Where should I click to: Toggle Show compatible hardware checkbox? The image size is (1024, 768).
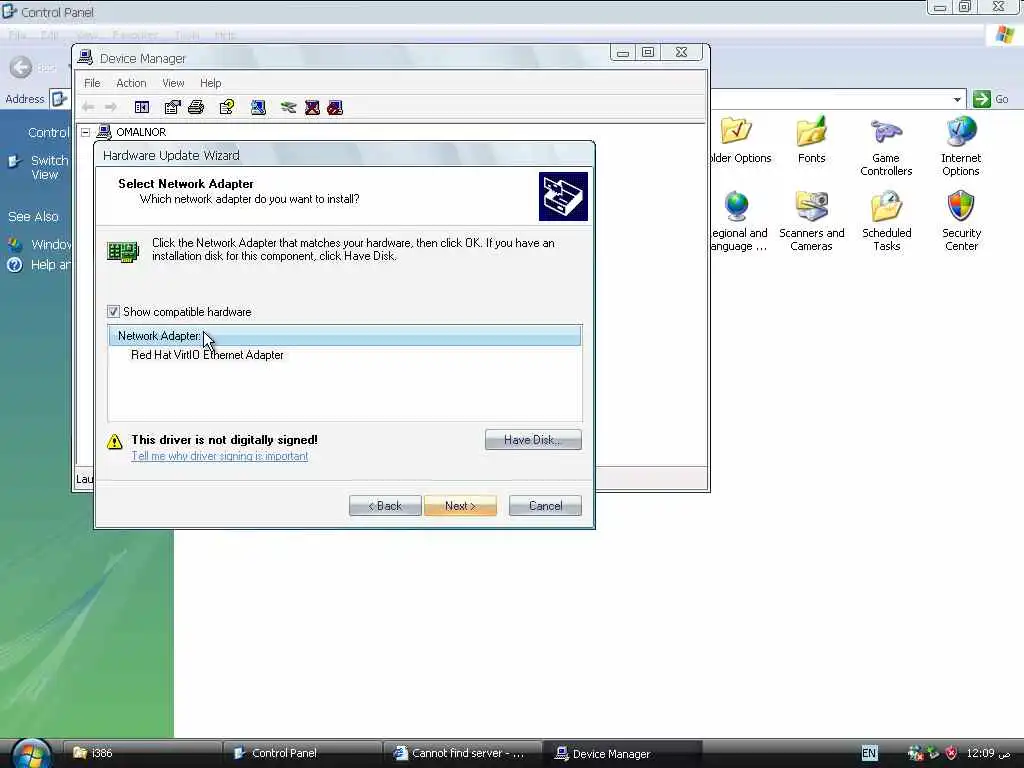coord(114,312)
